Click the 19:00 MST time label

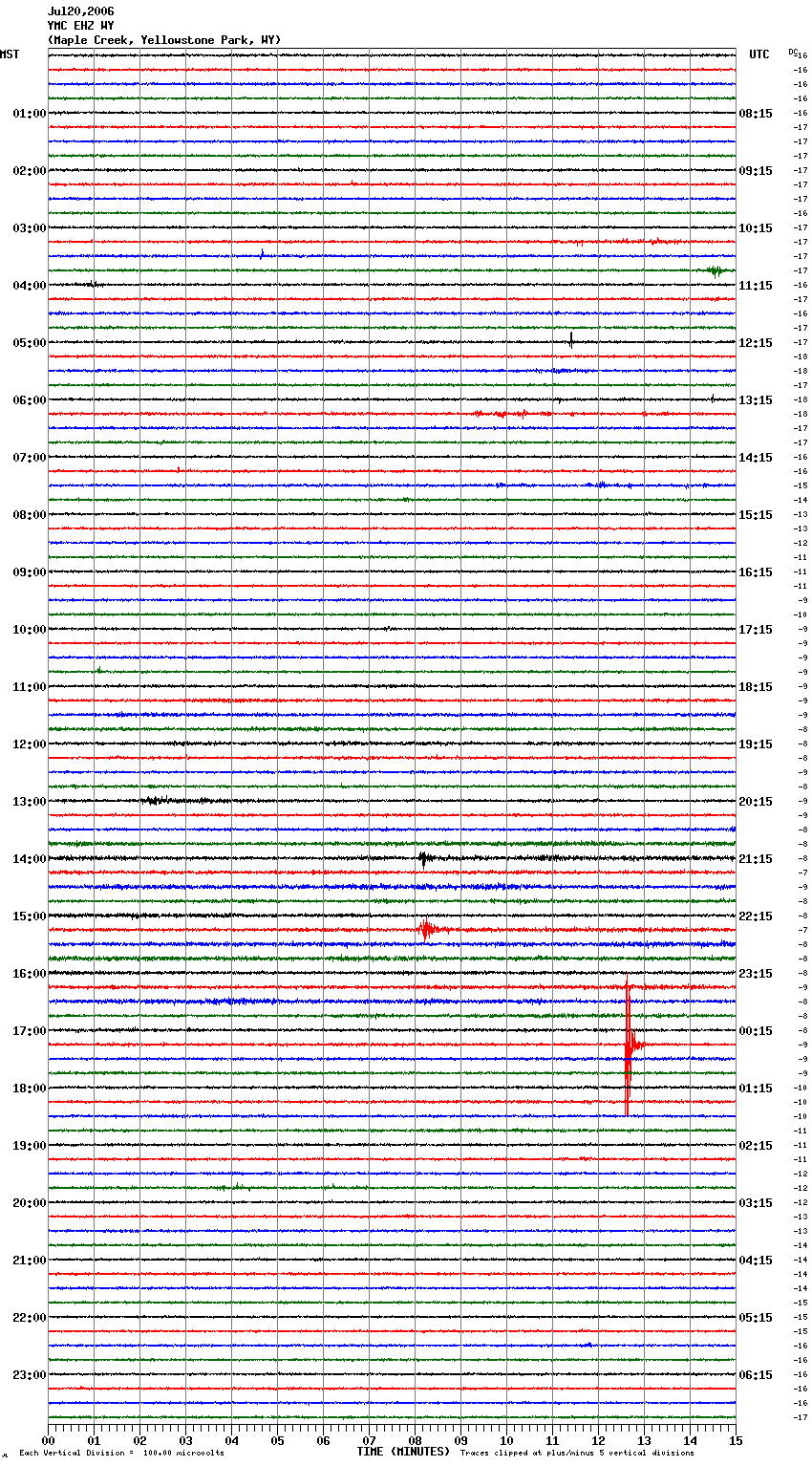pos(30,1146)
